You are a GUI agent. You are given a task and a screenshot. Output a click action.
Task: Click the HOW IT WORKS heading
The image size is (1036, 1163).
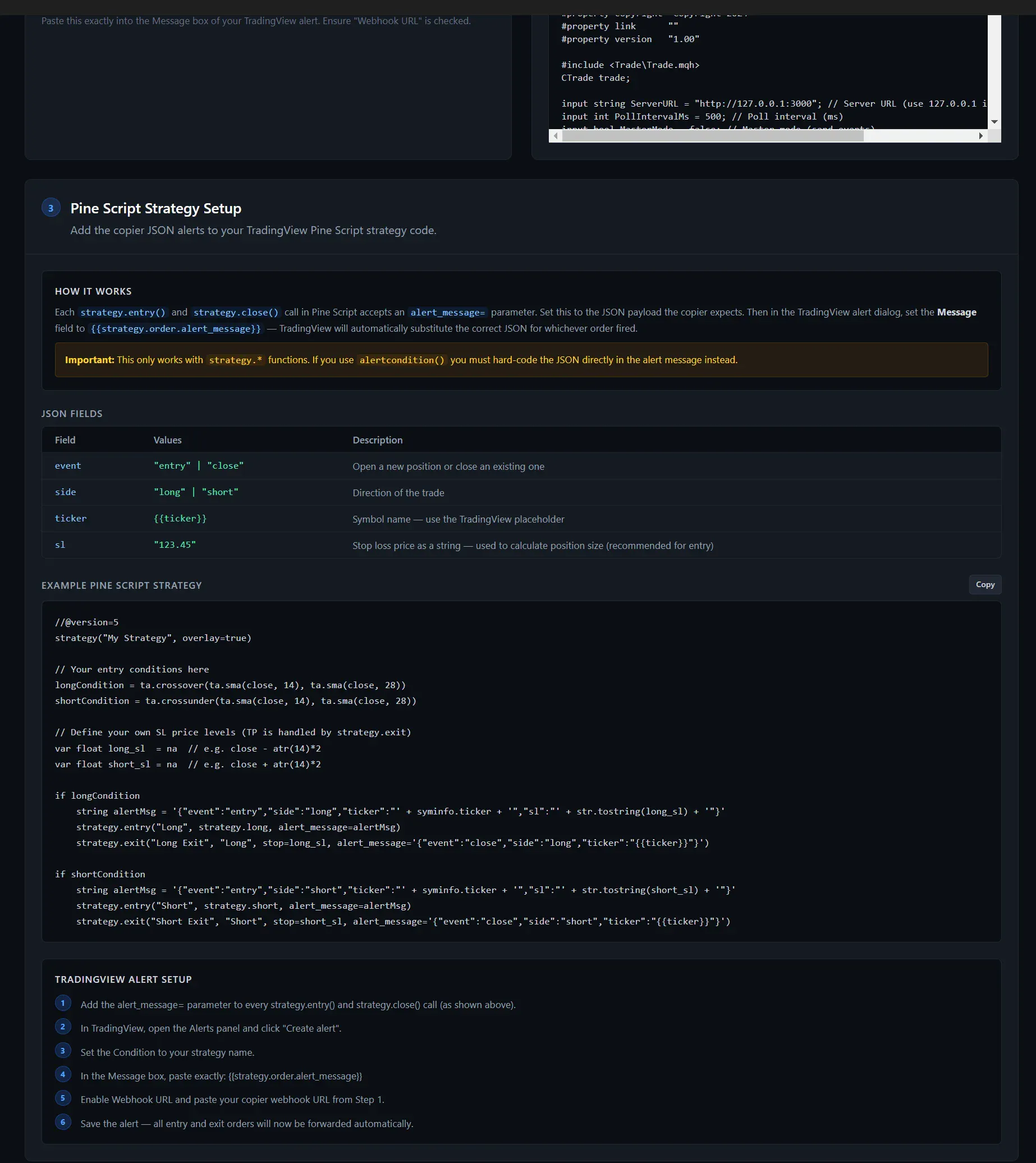pyautogui.click(x=93, y=291)
